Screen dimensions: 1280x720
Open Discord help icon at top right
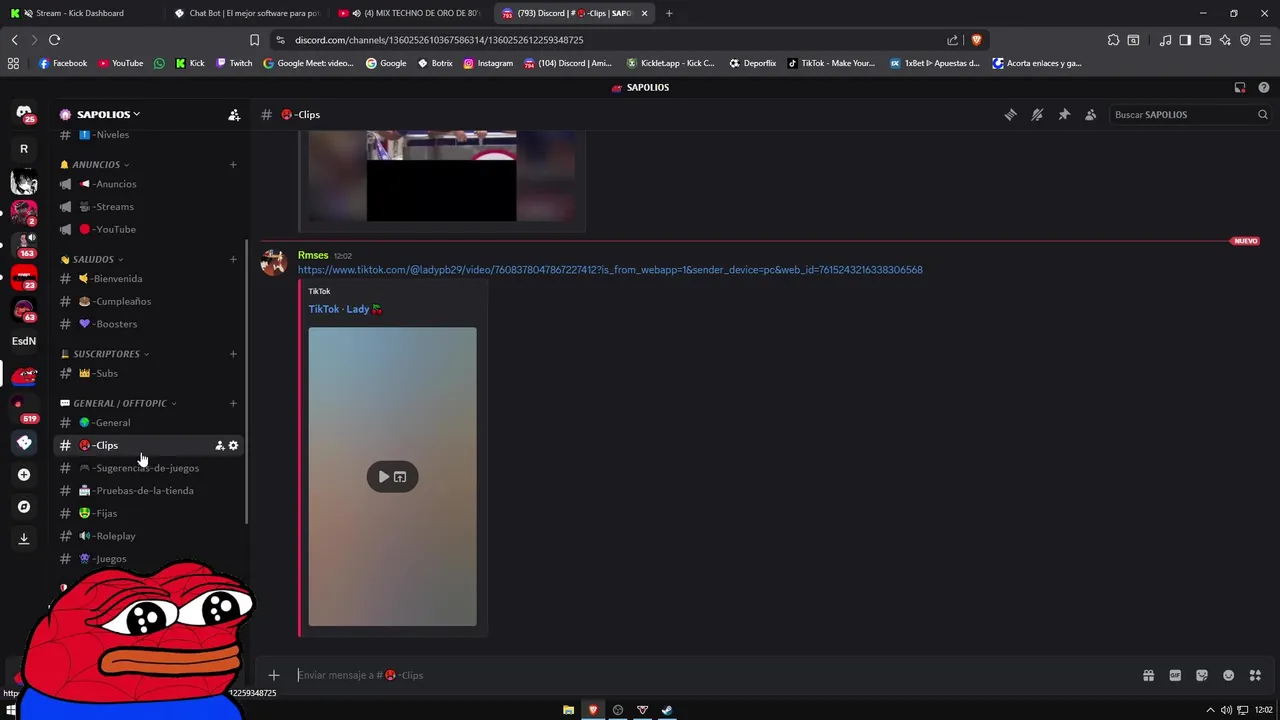click(x=1264, y=88)
